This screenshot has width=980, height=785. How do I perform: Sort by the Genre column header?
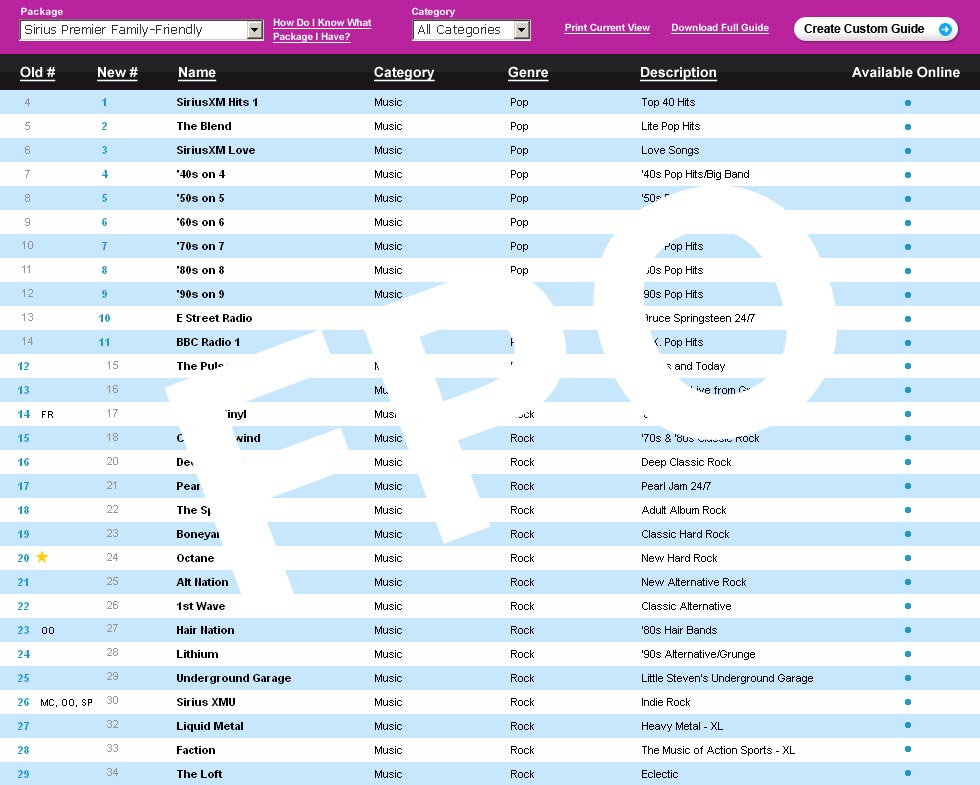(x=528, y=72)
